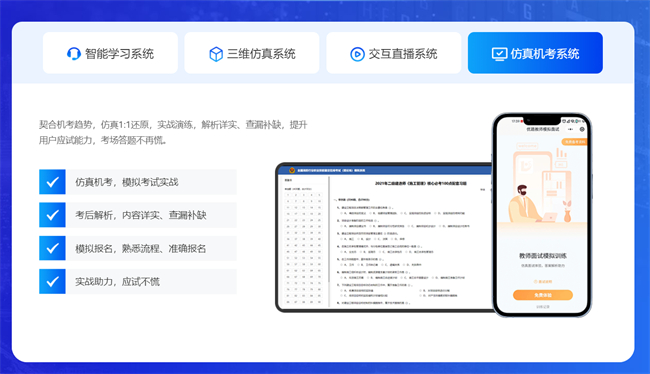Open the 智能学习系统 tab
This screenshot has width=650, height=374.
pos(110,53)
